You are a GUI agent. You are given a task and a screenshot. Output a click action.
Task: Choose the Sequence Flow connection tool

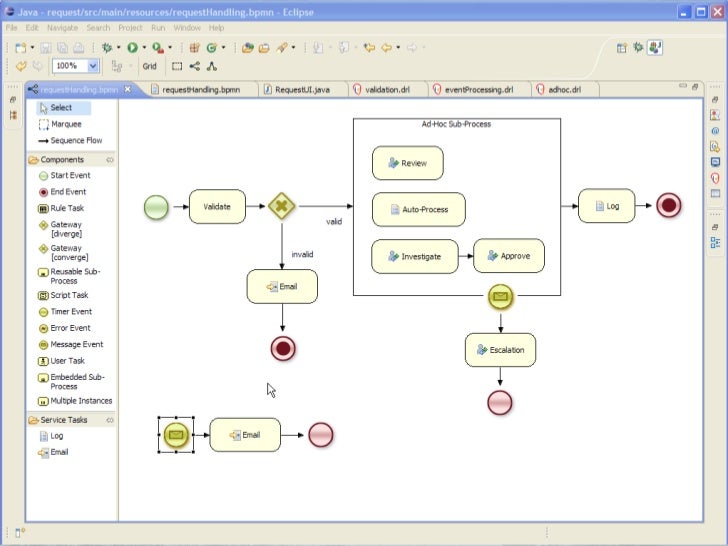tap(70, 141)
